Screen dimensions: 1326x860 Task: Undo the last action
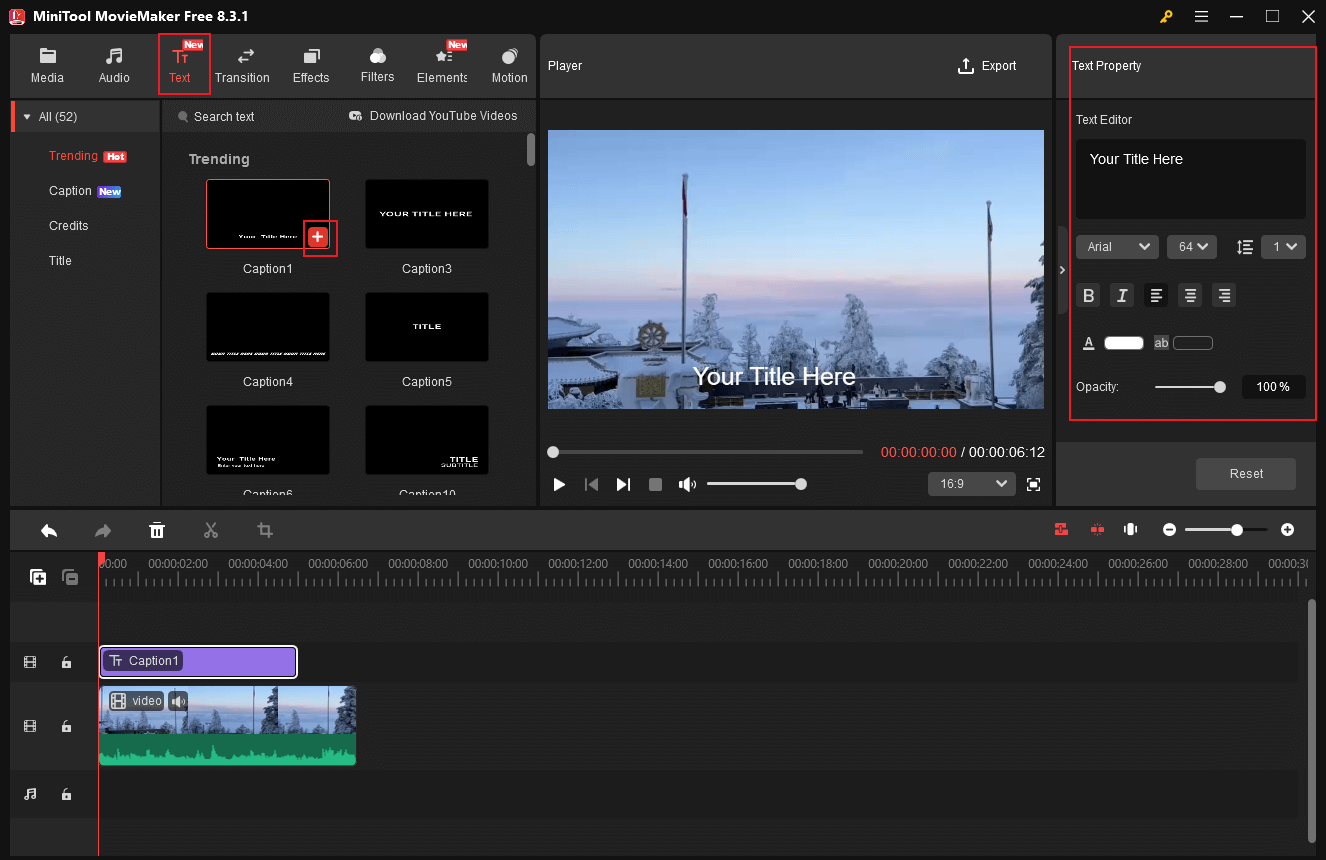pos(49,530)
